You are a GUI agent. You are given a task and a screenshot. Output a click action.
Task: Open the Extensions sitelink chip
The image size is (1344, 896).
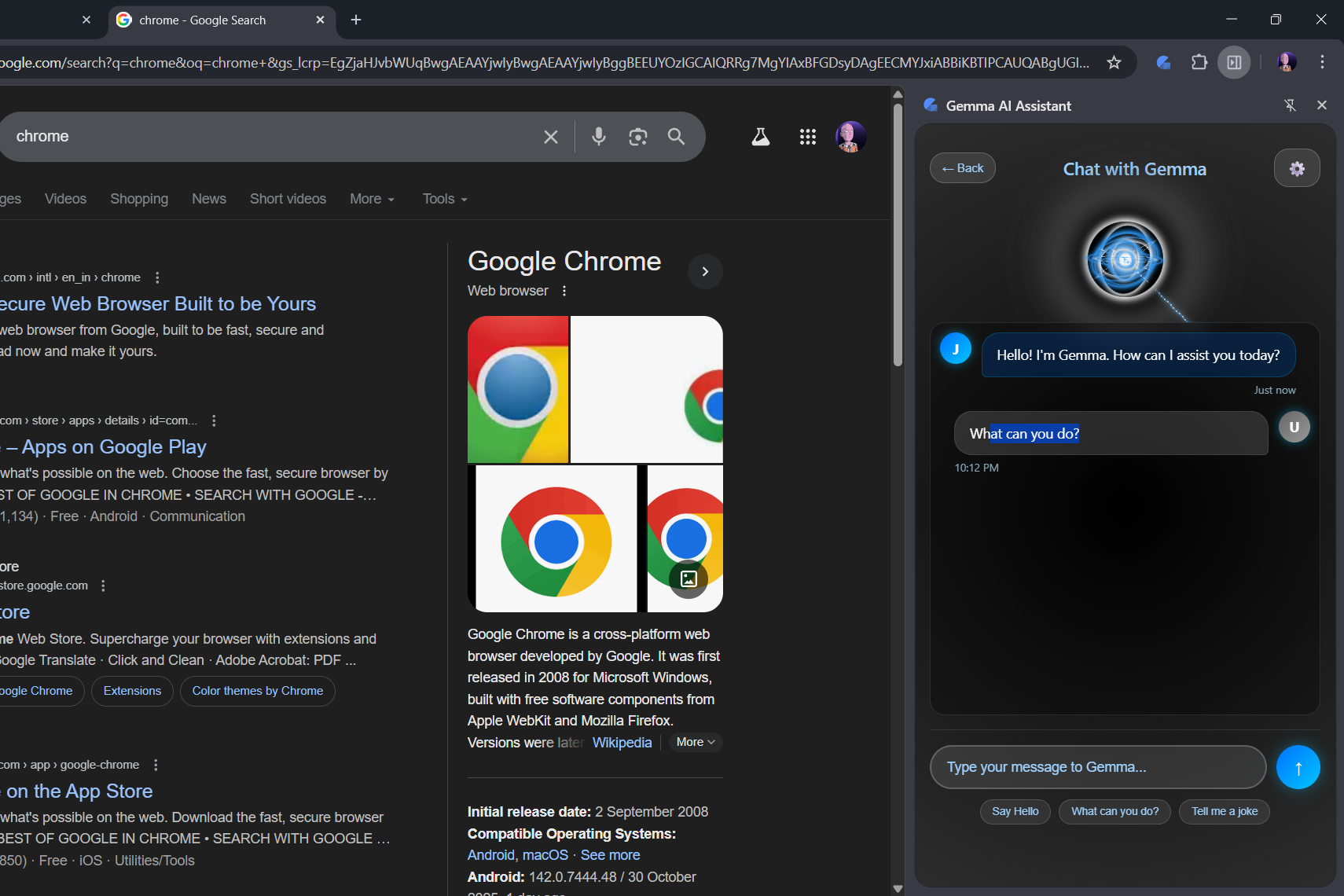click(x=132, y=691)
